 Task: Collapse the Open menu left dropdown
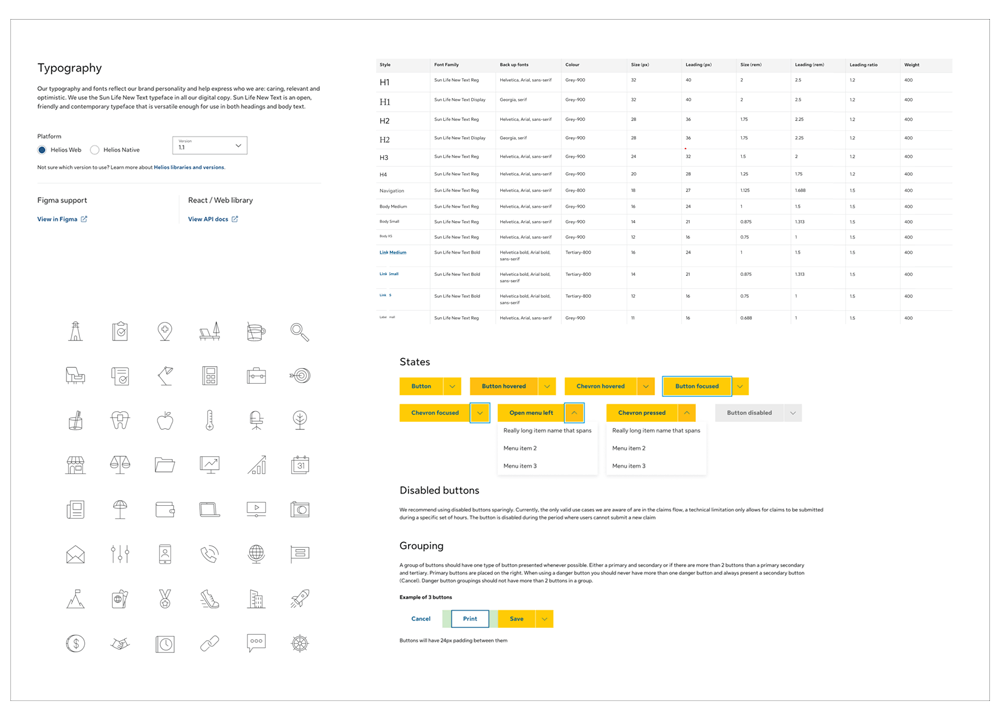pos(573,412)
